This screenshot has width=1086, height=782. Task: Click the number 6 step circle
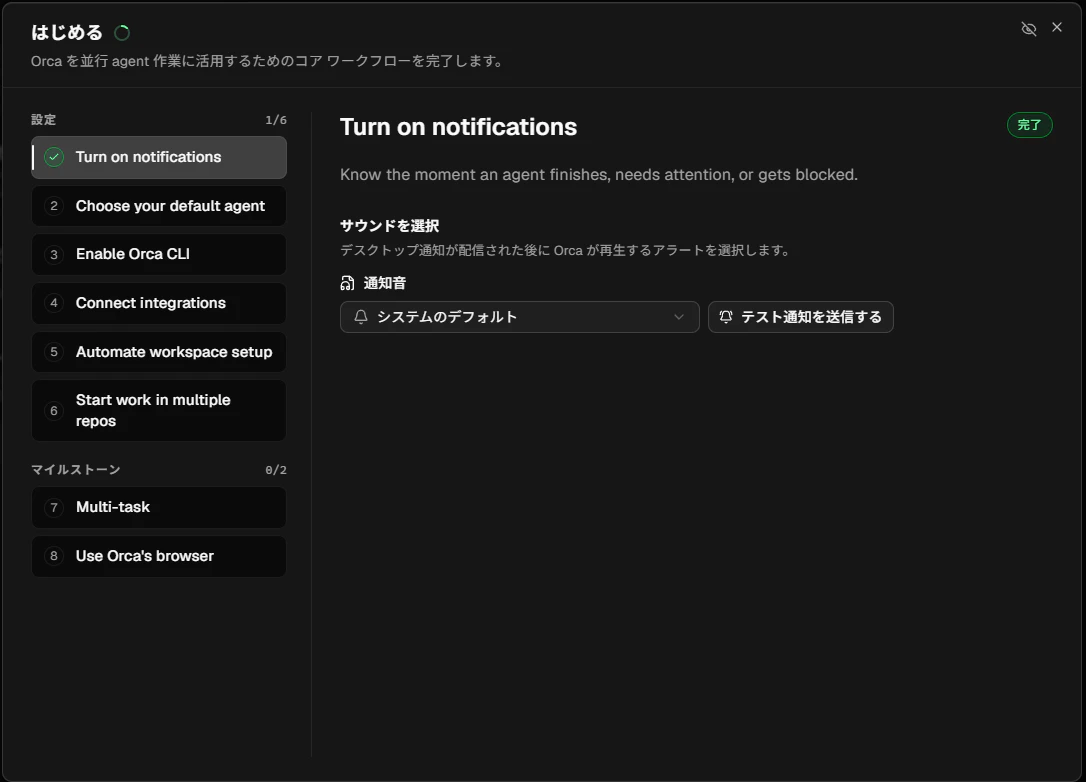click(x=54, y=411)
